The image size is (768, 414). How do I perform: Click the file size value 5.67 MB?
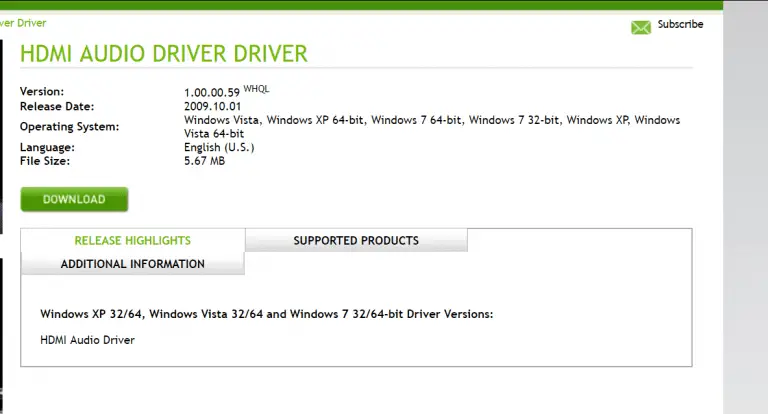tap(204, 161)
